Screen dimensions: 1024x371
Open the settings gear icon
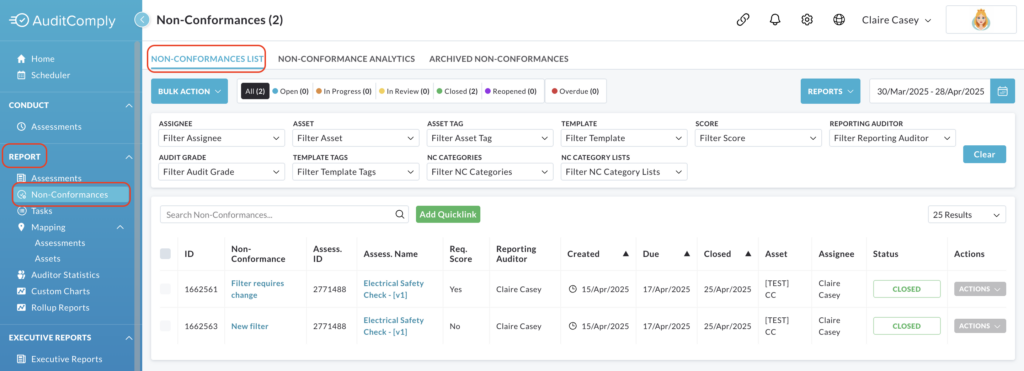[x=807, y=20]
